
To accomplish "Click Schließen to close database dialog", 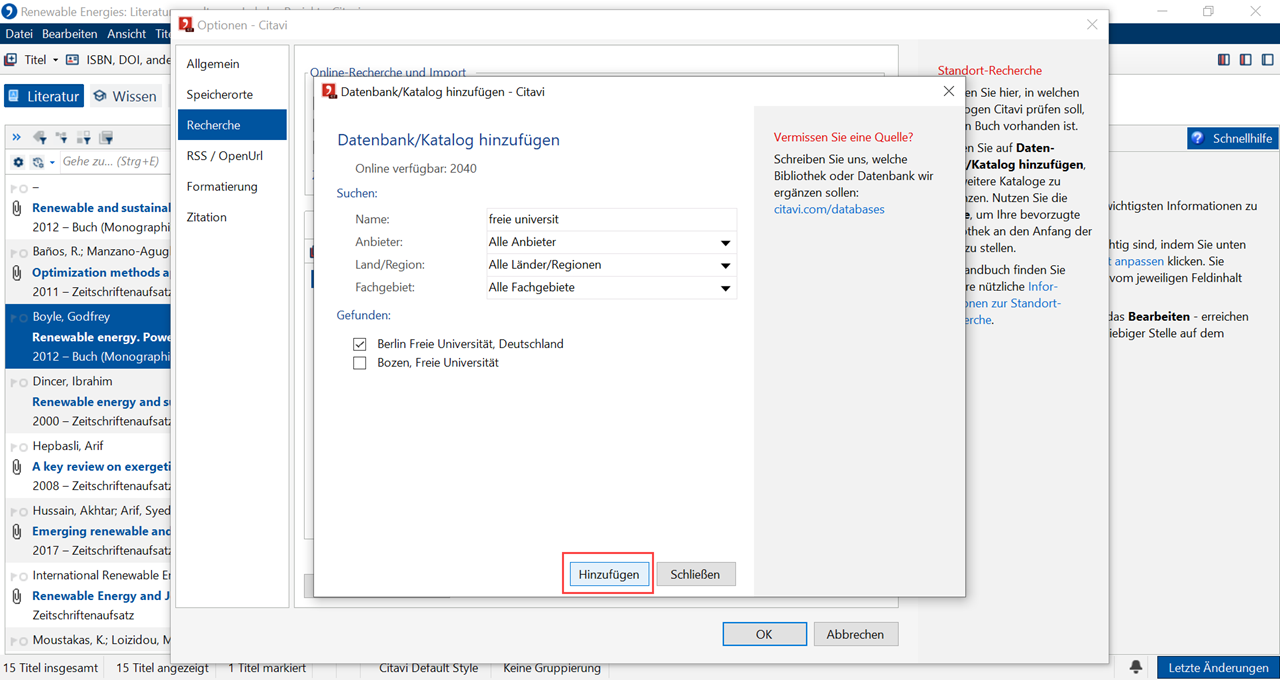I will [x=695, y=574].
